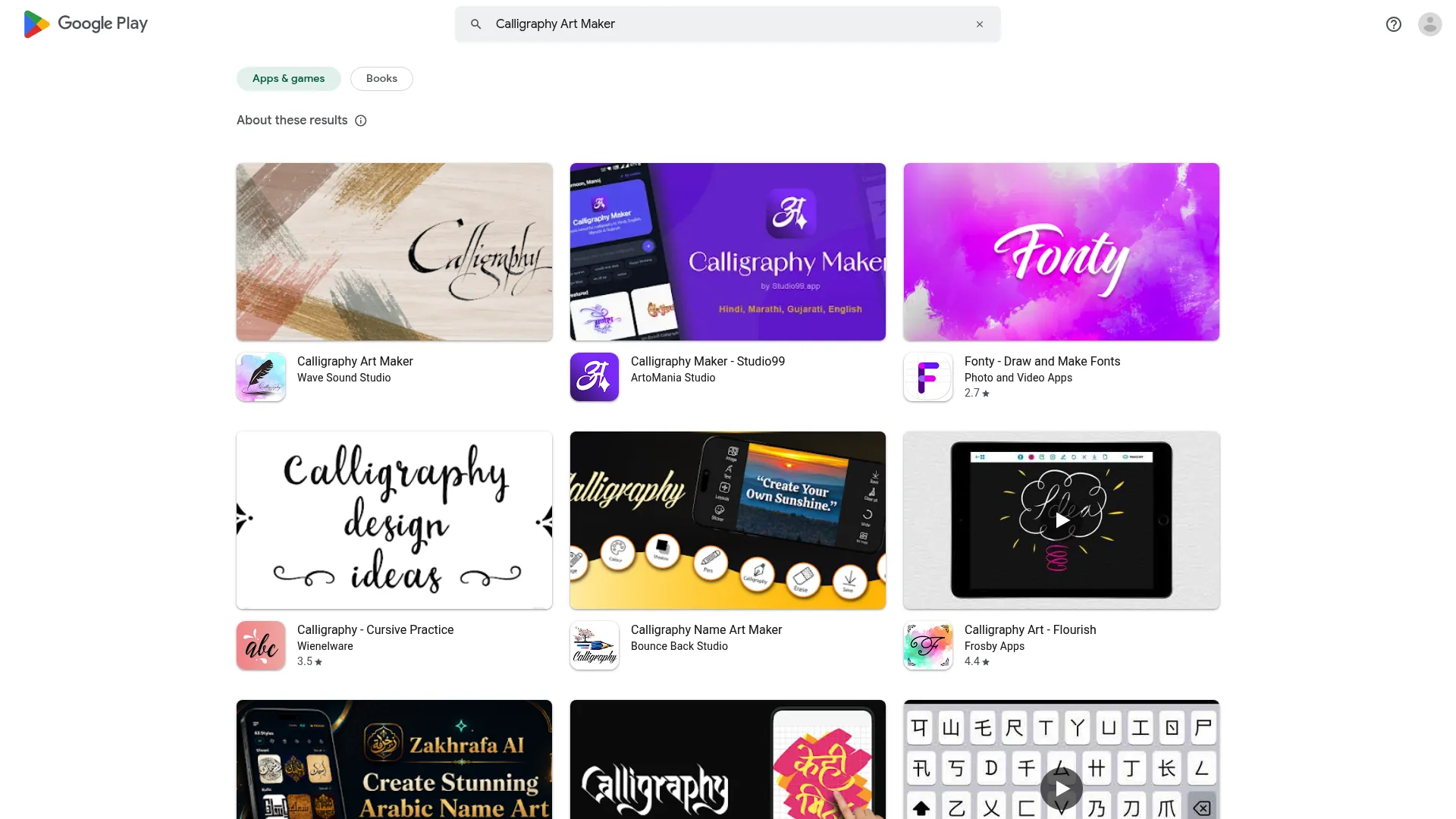Screen dimensions: 1456x819
Task: Open the Calligraphy Art Maker title link
Action: (x=355, y=362)
